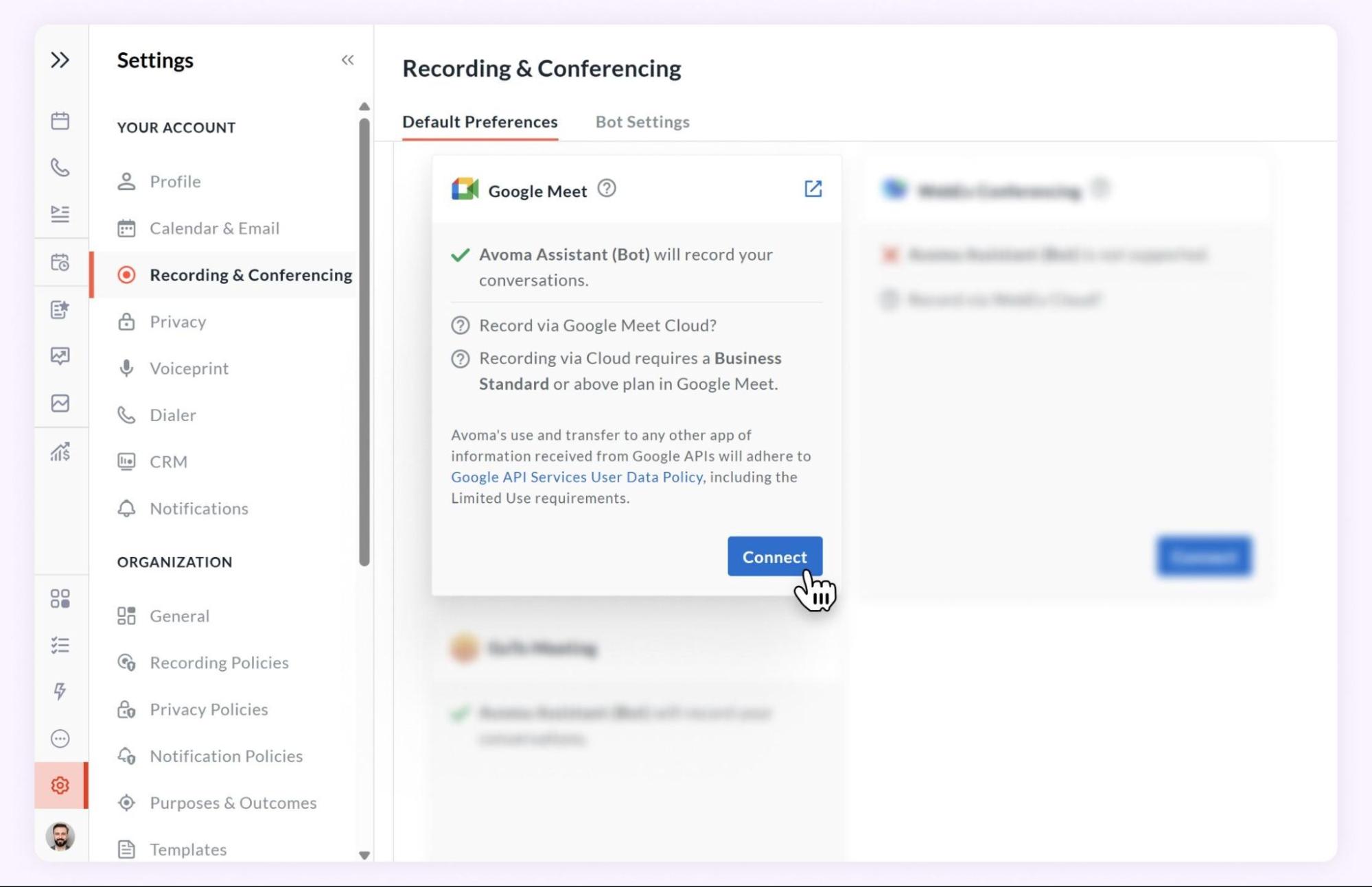This screenshot has width=1372, height=887.
Task: Open Google API Services User Data Policy link
Action: point(576,477)
